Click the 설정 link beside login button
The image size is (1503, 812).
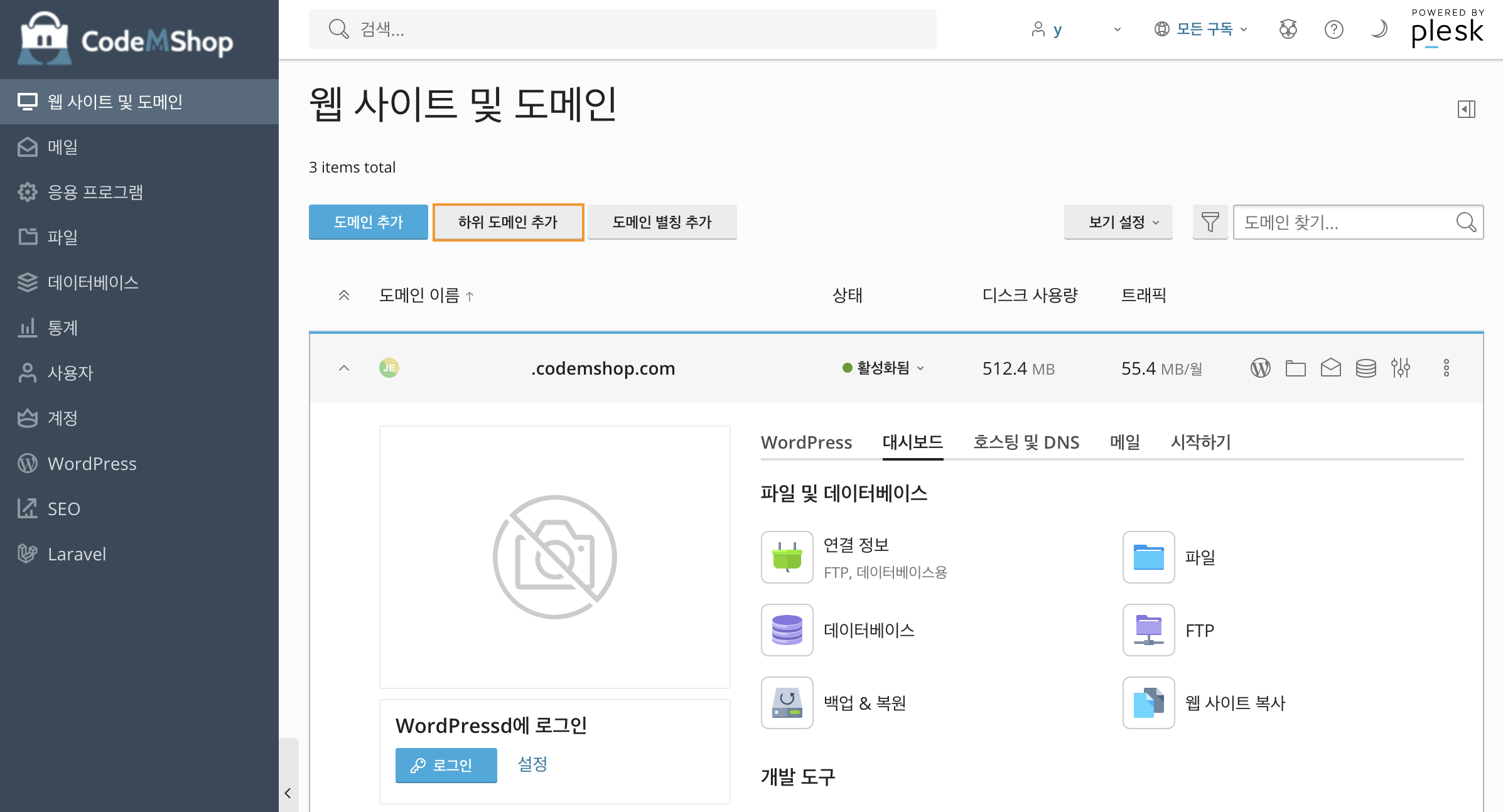[532, 764]
